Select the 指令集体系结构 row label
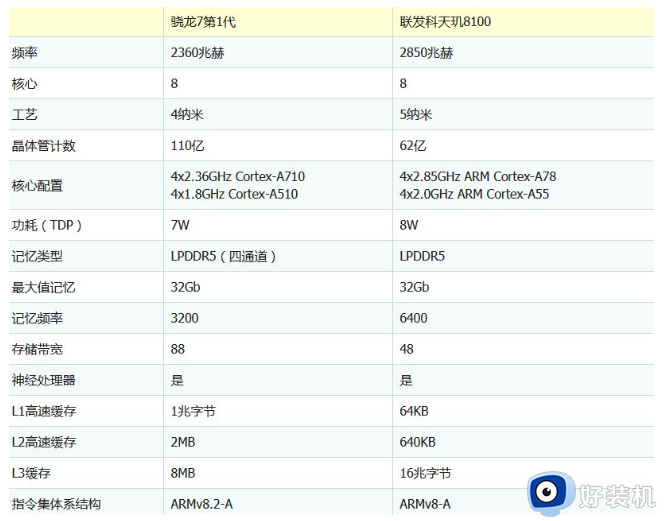 pyautogui.click(x=56, y=504)
